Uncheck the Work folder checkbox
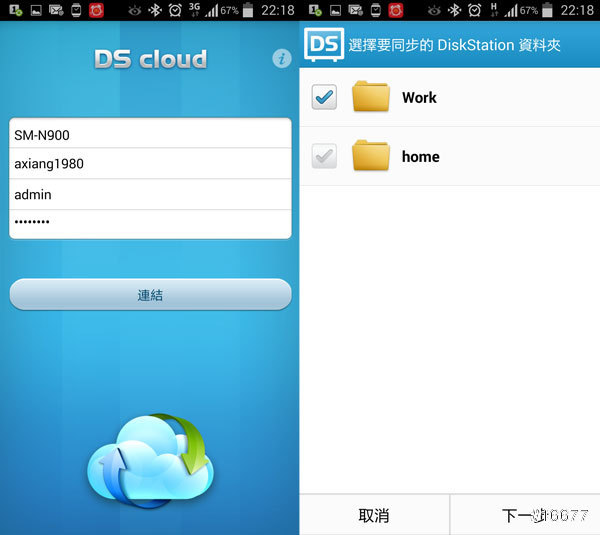This screenshot has height=535, width=600. pos(324,97)
